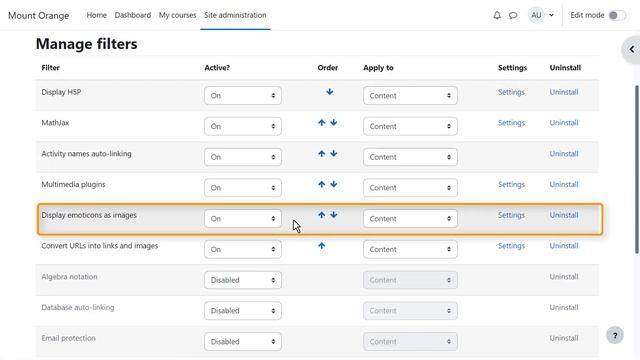640x360 pixels.
Task: Open AU user avatar menu
Action: pos(536,15)
